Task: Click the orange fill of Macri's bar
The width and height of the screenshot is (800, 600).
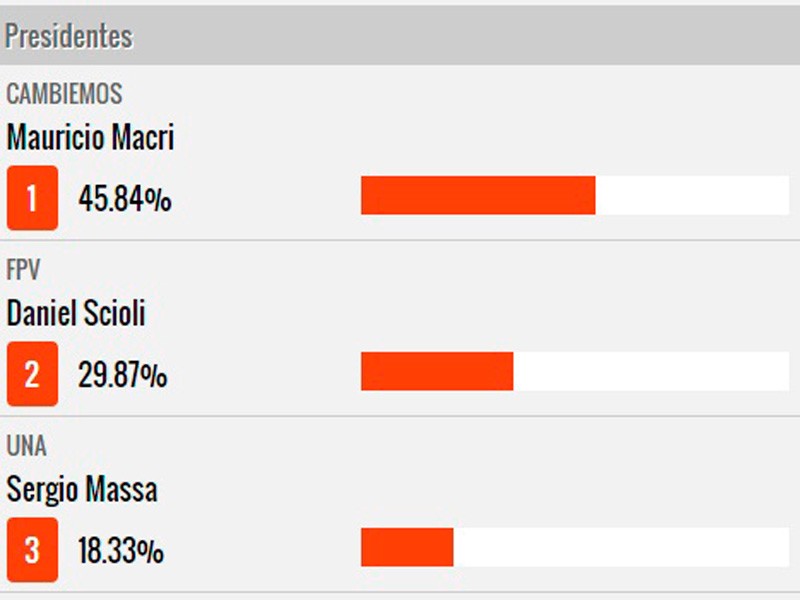Action: point(478,195)
